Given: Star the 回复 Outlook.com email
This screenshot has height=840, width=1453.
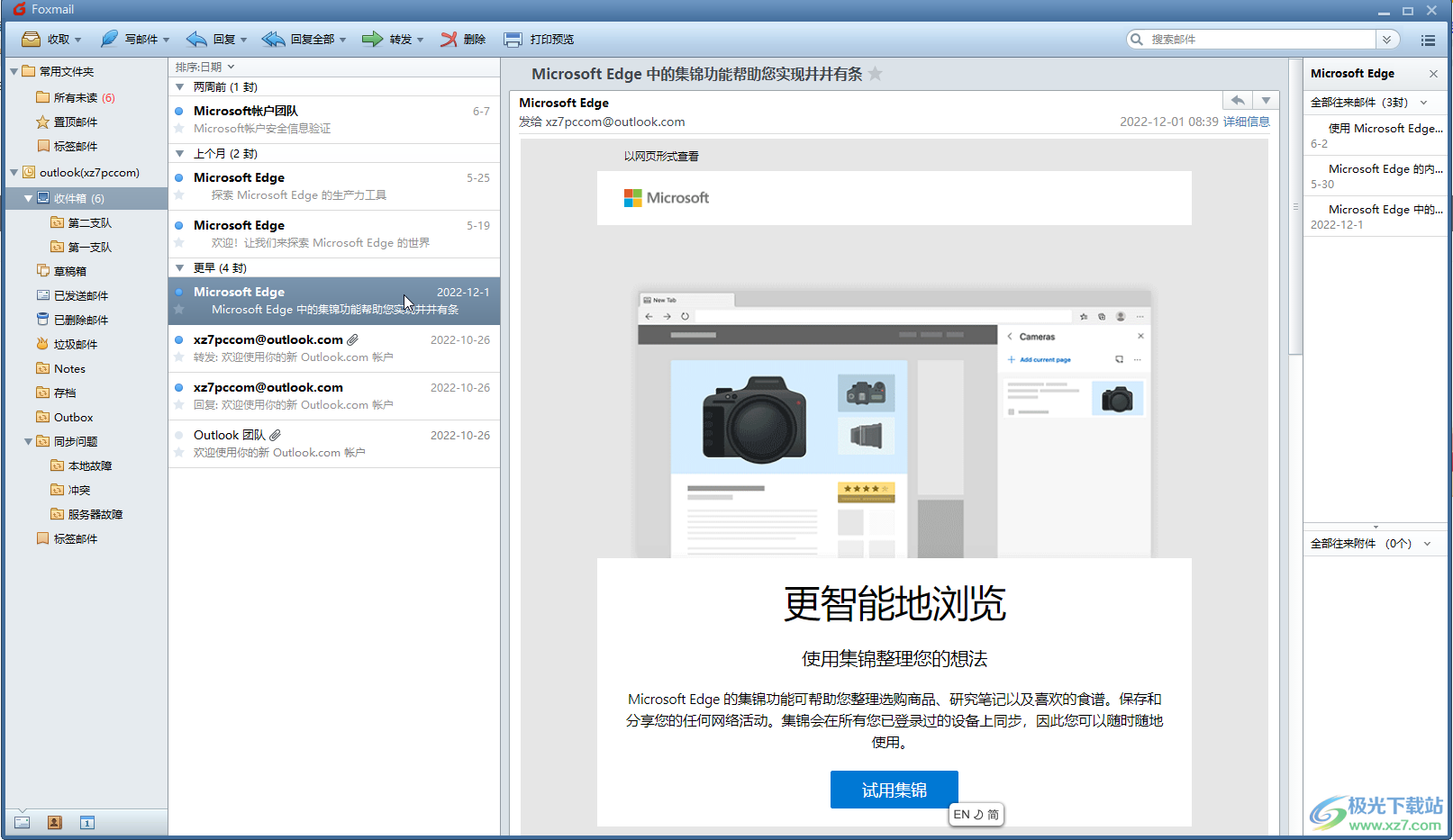Looking at the screenshot, I should 179,405.
